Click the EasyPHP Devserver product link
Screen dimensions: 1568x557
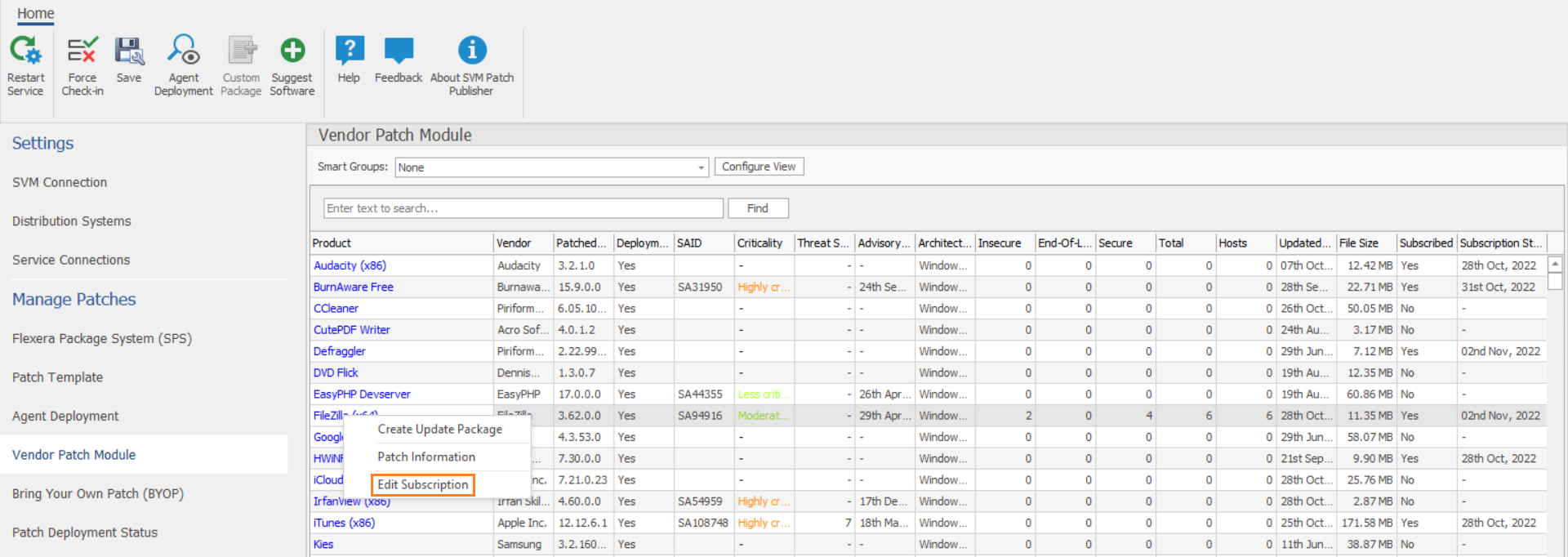click(362, 394)
